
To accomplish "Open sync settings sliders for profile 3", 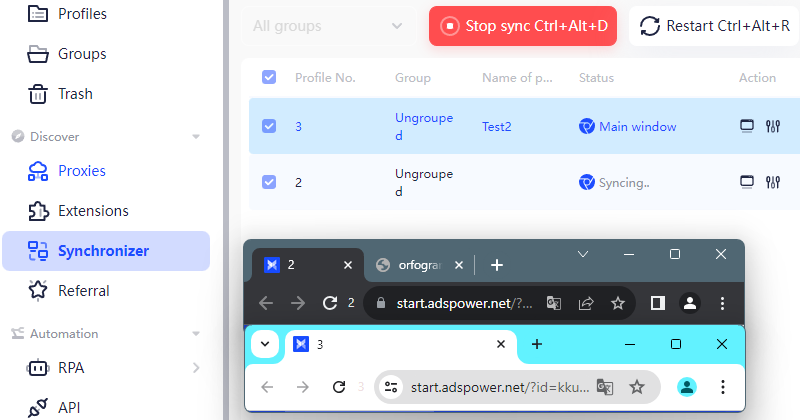I will [773, 126].
